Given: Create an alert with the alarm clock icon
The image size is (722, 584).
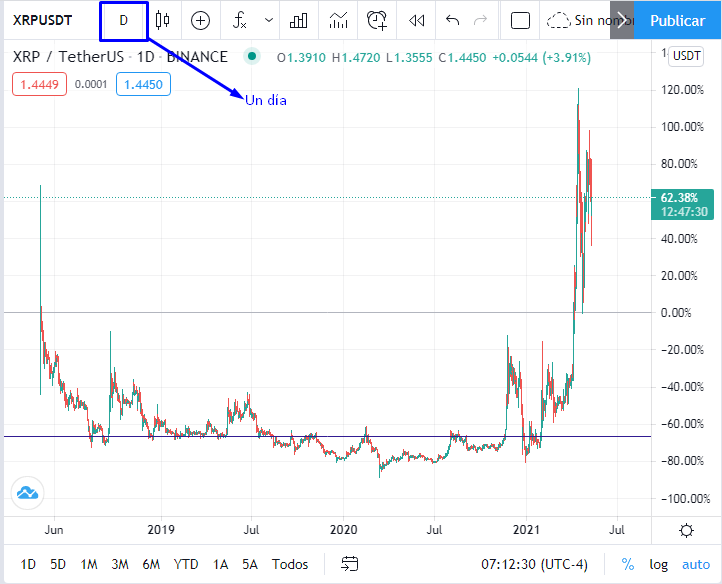Looking at the screenshot, I should 377,21.
